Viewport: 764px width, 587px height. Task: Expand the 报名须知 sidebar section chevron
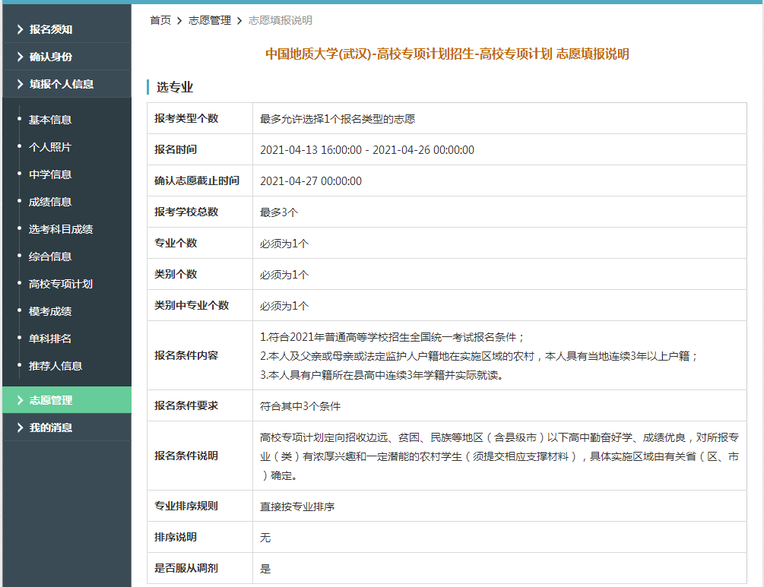20,29
